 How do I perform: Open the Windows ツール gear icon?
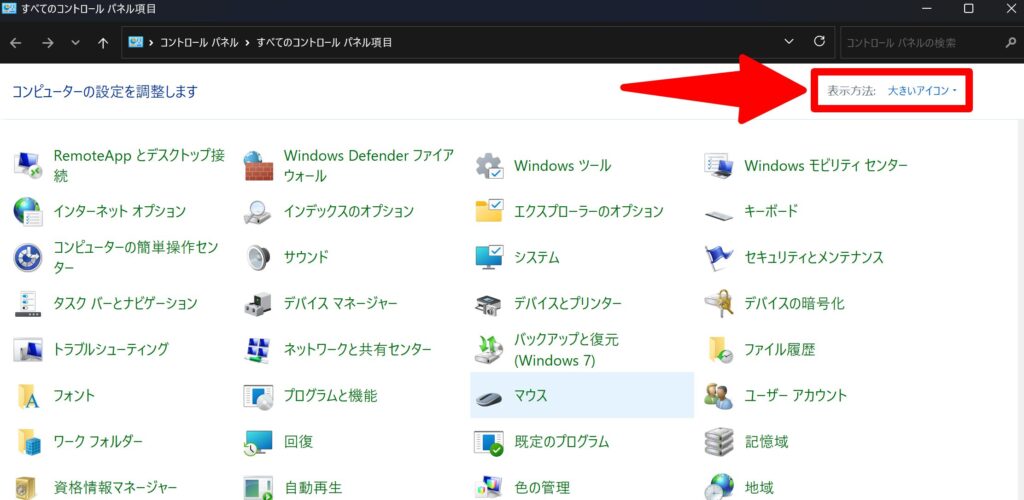pyautogui.click(x=488, y=166)
